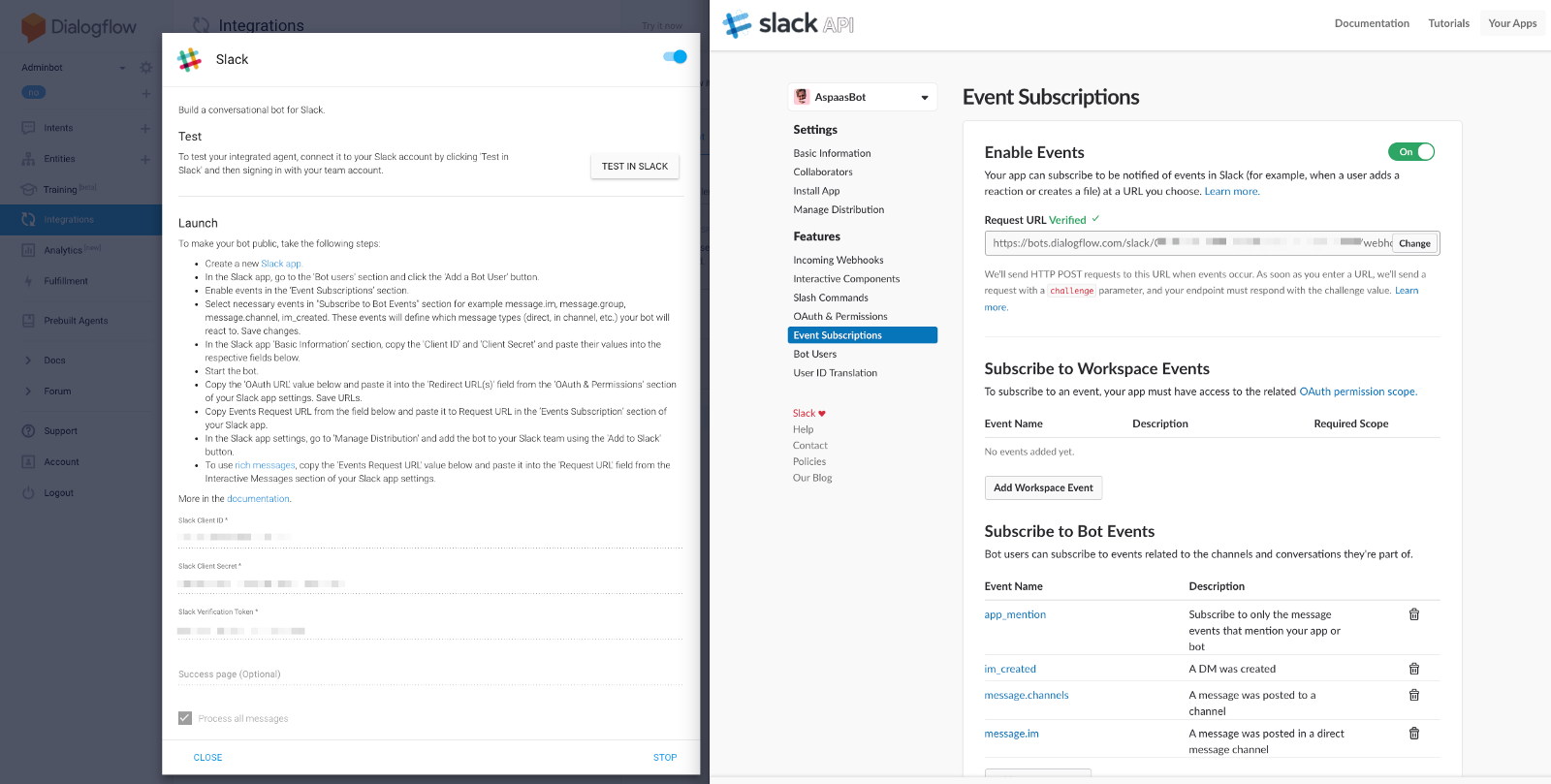Expand the Adminbot agent selector
The height and width of the screenshot is (784, 1551).
tap(122, 68)
